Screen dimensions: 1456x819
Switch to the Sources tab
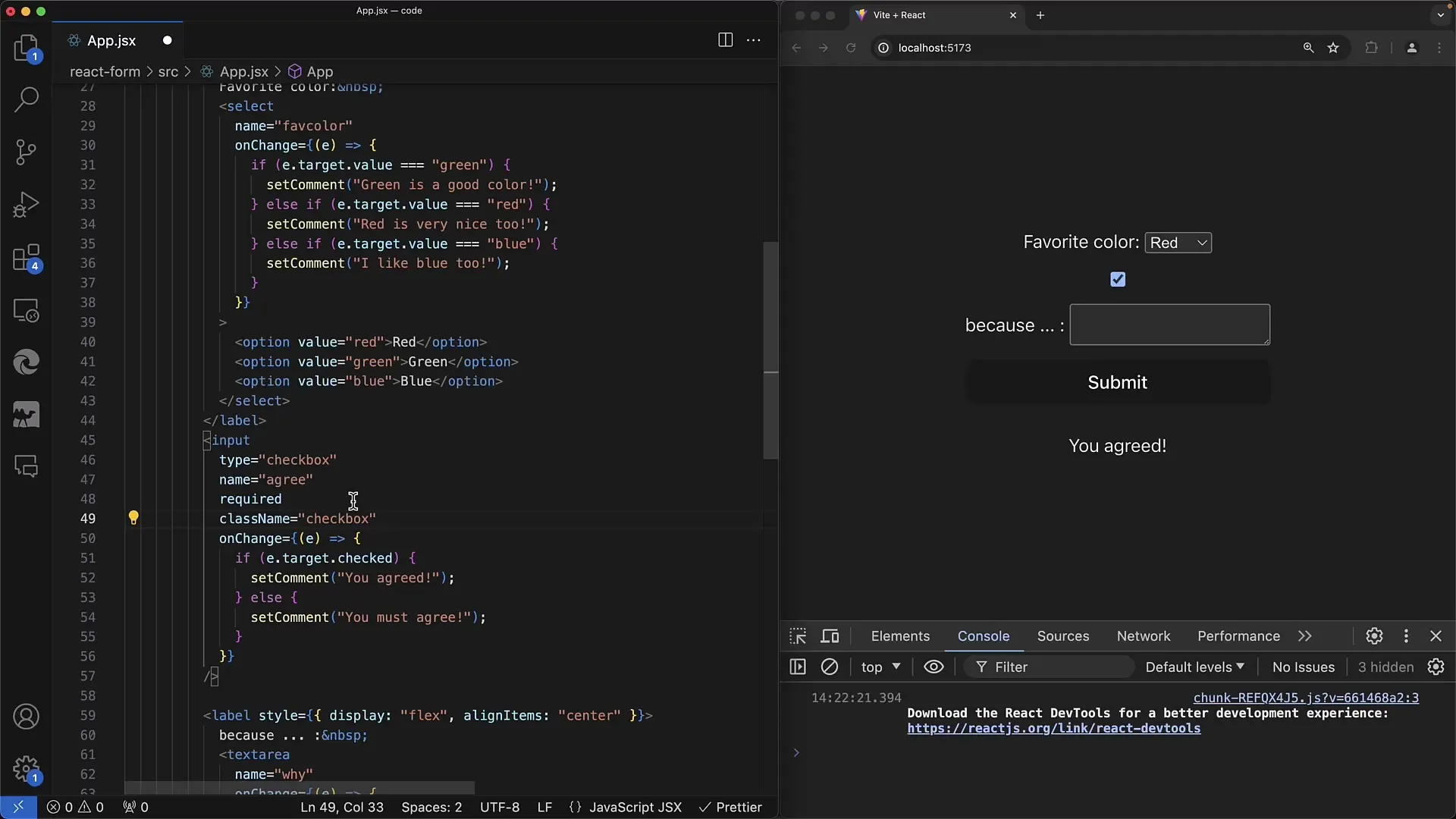pyautogui.click(x=1063, y=636)
